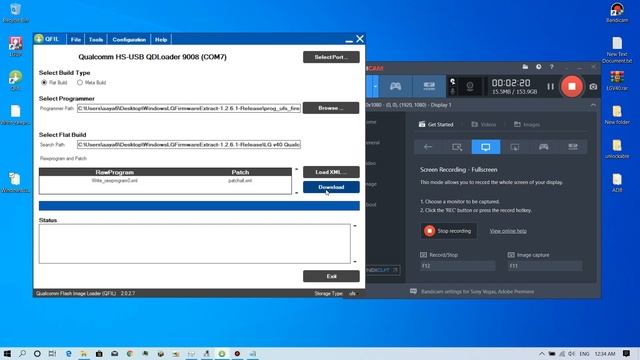Switch to the Get Started tab
Screen dimensions: 640x360
[436, 124]
